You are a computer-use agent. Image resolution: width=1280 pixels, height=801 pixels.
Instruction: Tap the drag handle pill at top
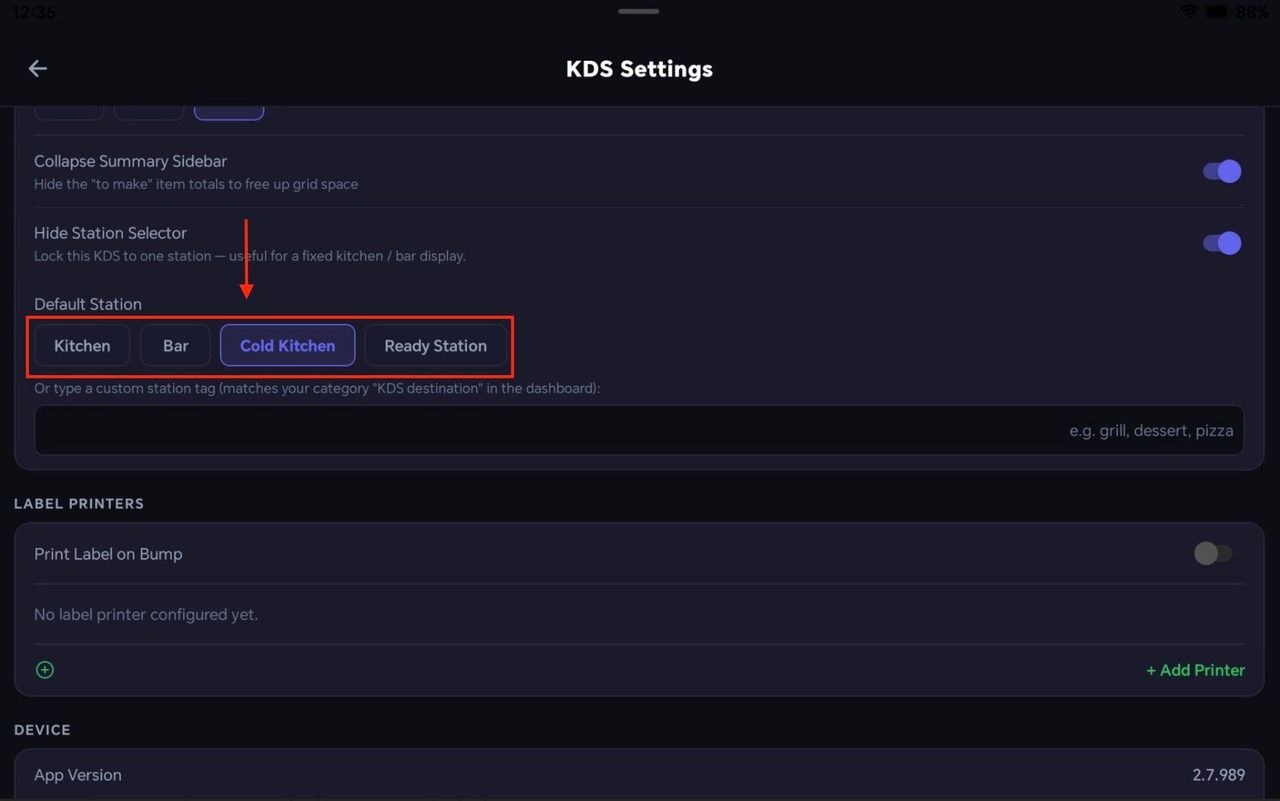pyautogui.click(x=638, y=11)
